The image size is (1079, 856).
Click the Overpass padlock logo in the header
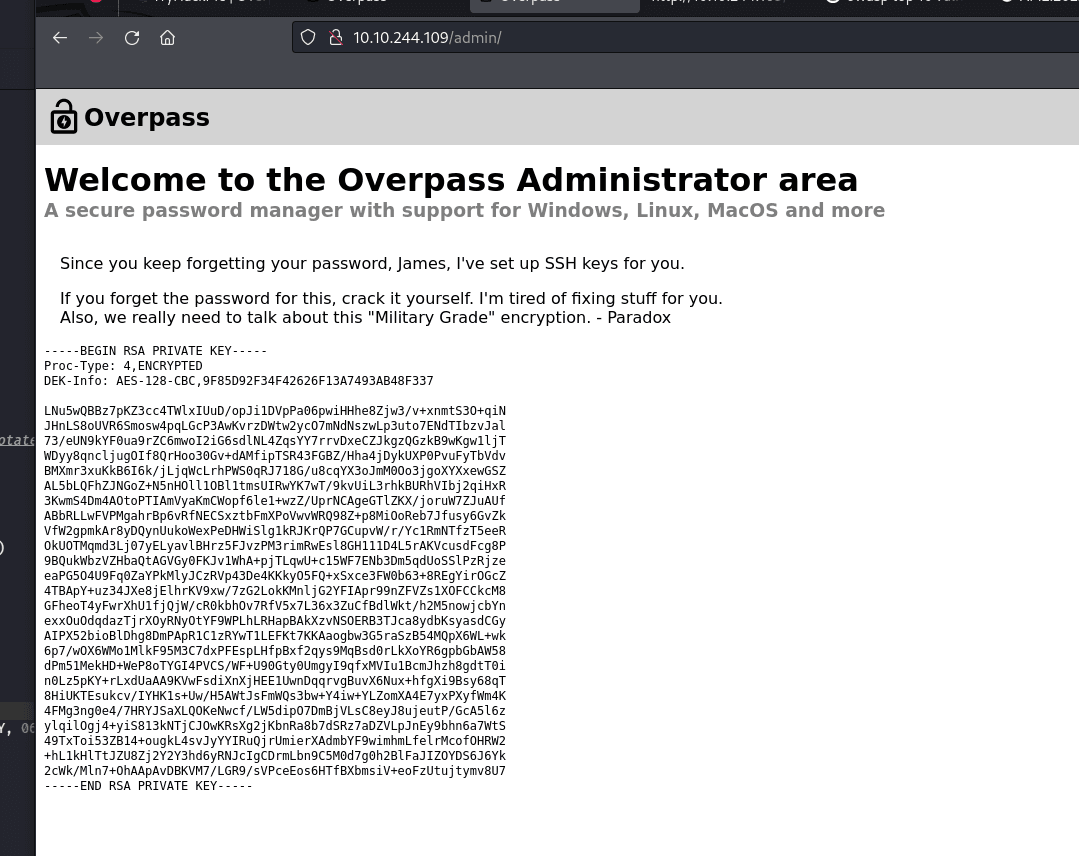click(x=63, y=116)
